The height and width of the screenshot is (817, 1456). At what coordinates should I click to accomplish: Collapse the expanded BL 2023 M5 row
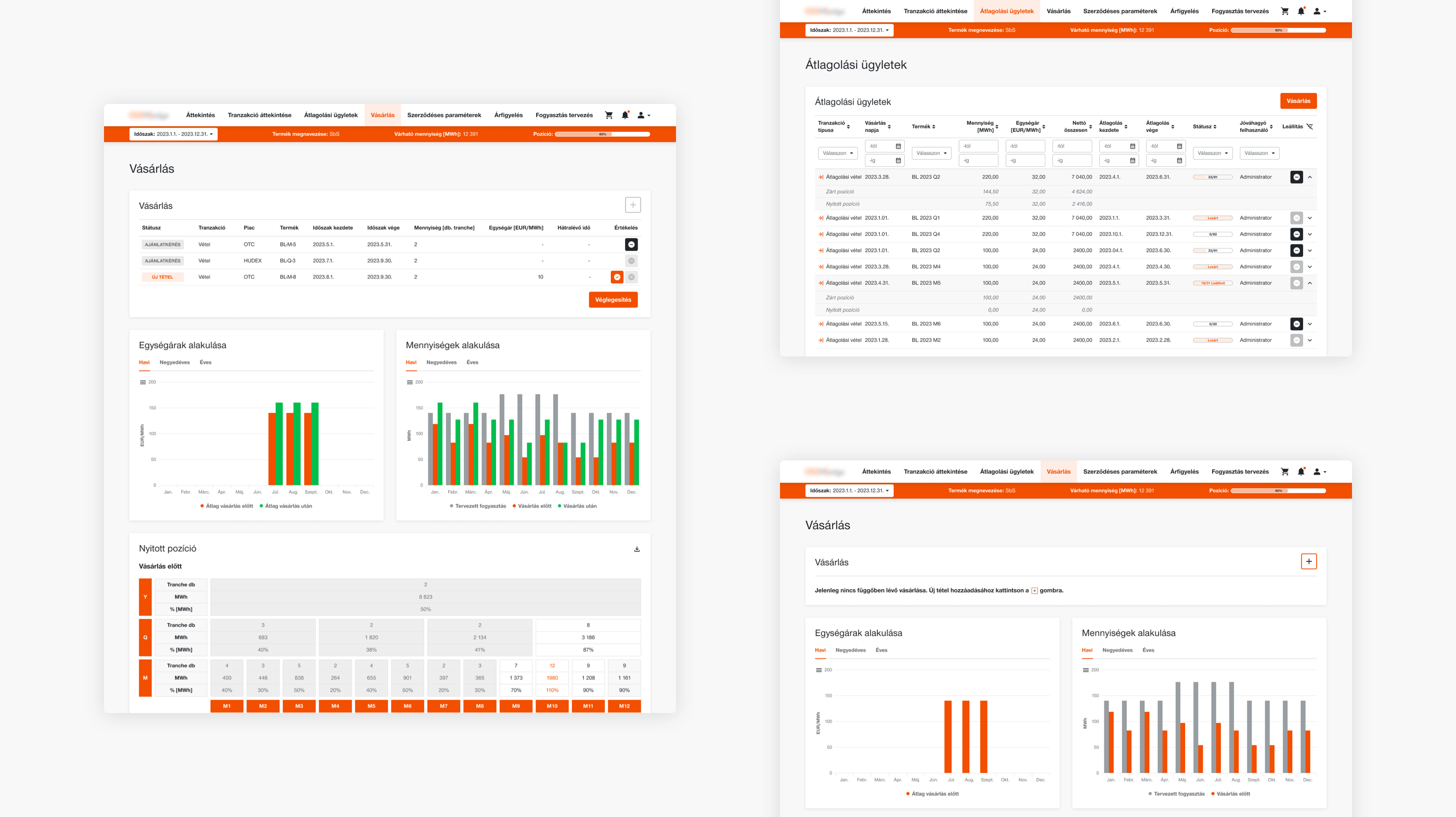1309,283
